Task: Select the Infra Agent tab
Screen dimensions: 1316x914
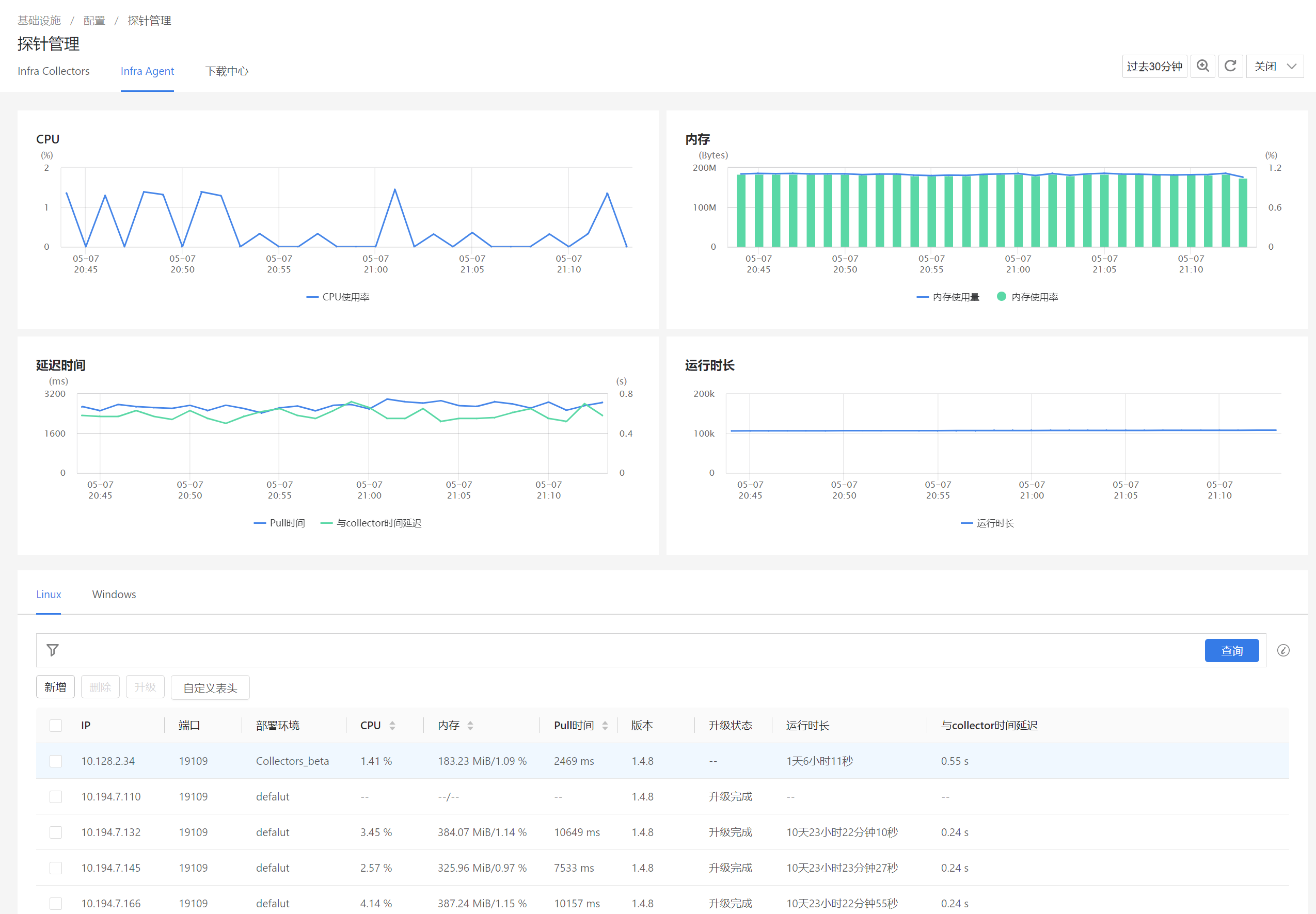Action: pos(147,71)
